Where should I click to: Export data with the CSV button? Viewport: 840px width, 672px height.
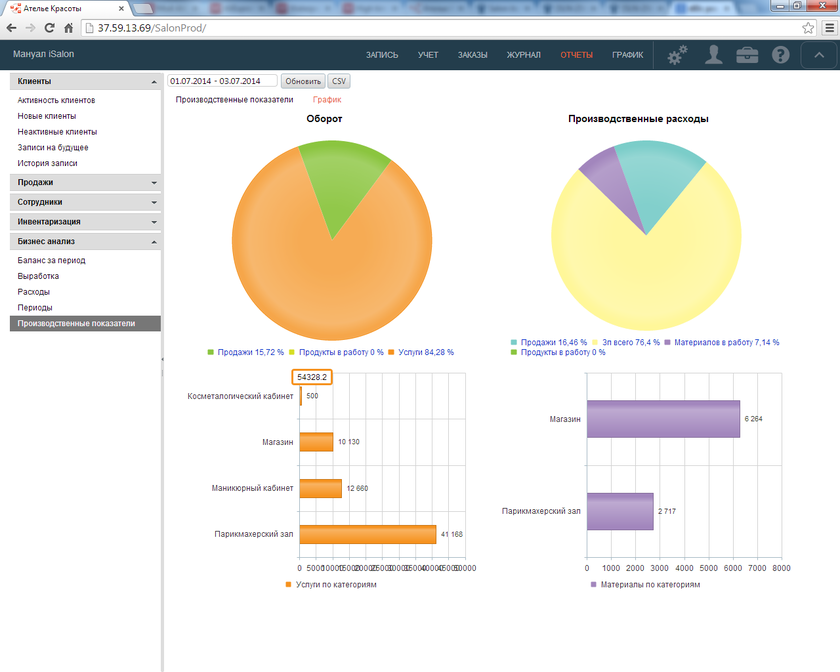click(x=339, y=81)
